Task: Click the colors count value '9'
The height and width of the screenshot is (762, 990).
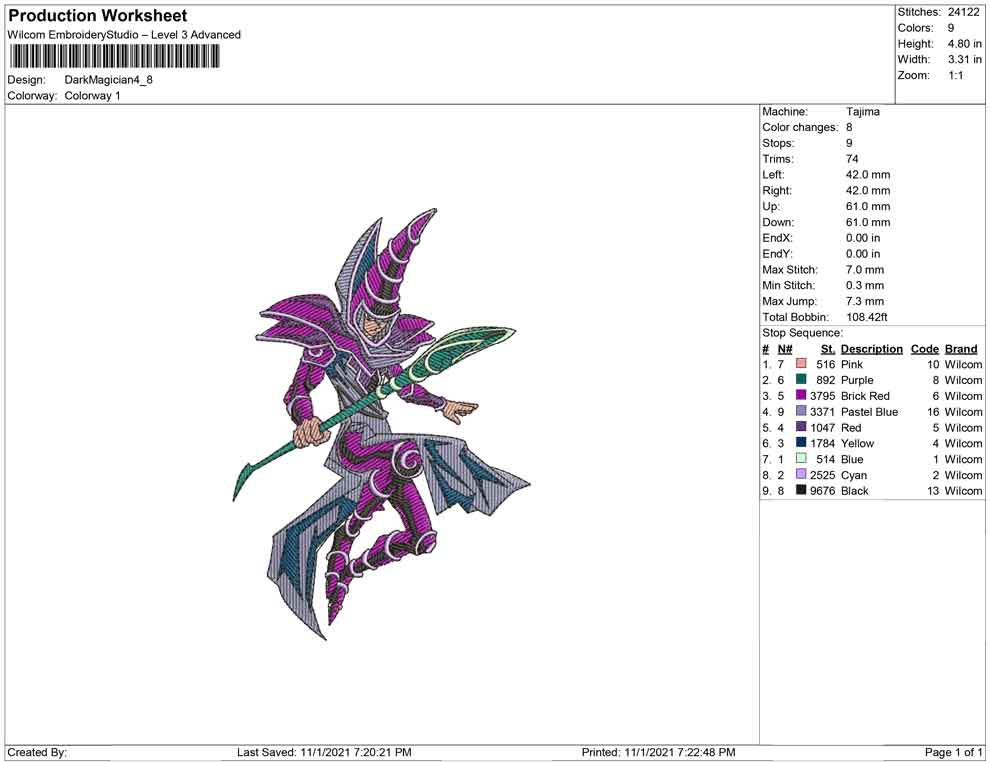Action: point(951,28)
